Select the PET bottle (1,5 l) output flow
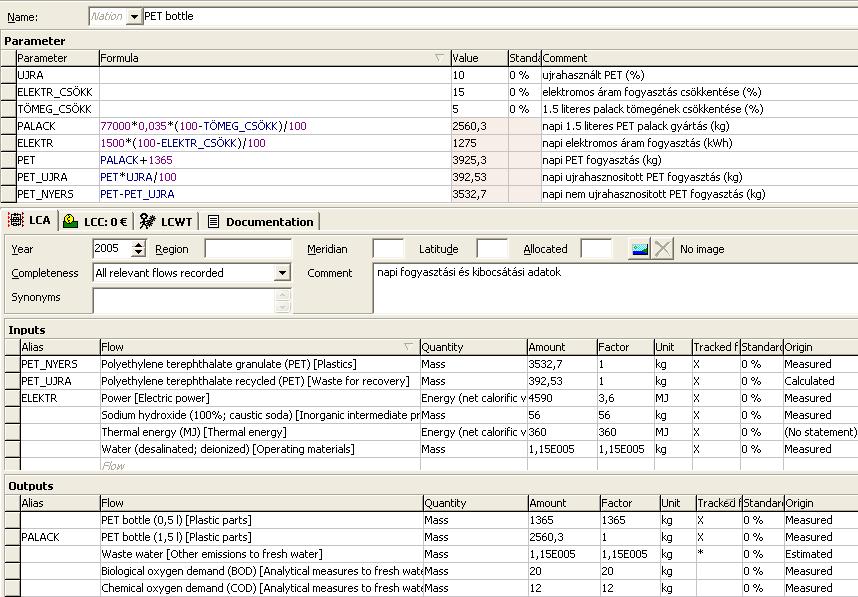 tap(176, 537)
